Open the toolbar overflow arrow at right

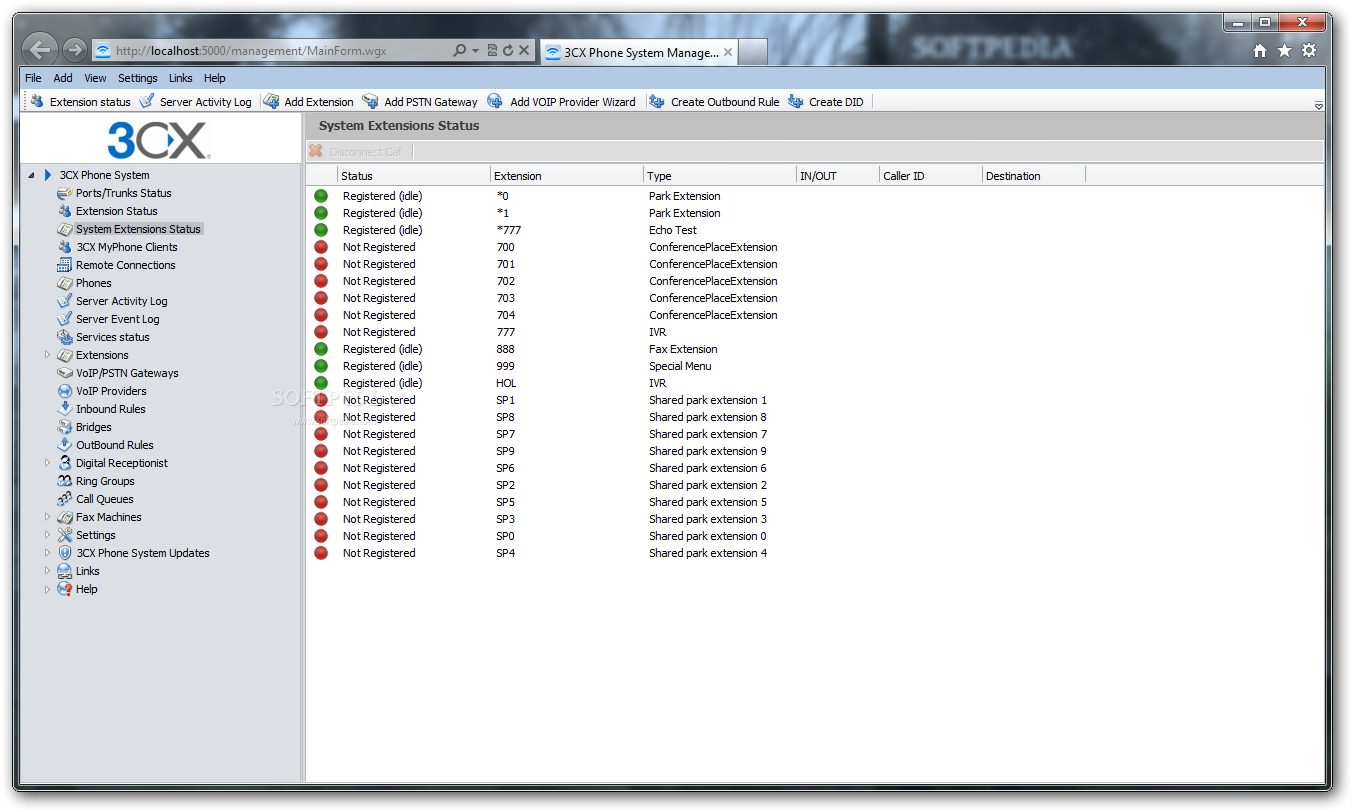pyautogui.click(x=1318, y=105)
